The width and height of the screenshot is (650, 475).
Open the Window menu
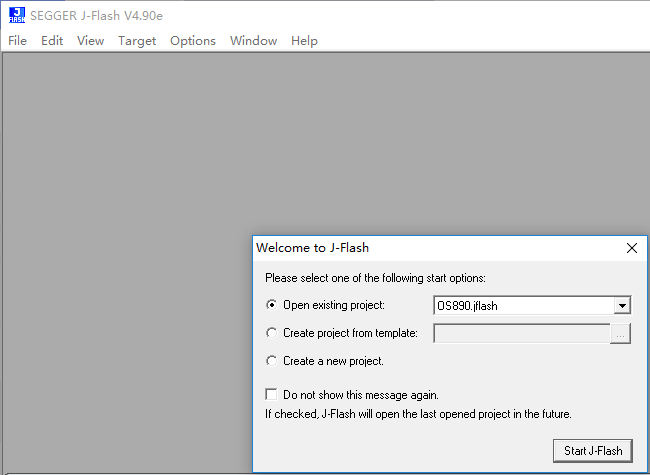[x=253, y=41]
